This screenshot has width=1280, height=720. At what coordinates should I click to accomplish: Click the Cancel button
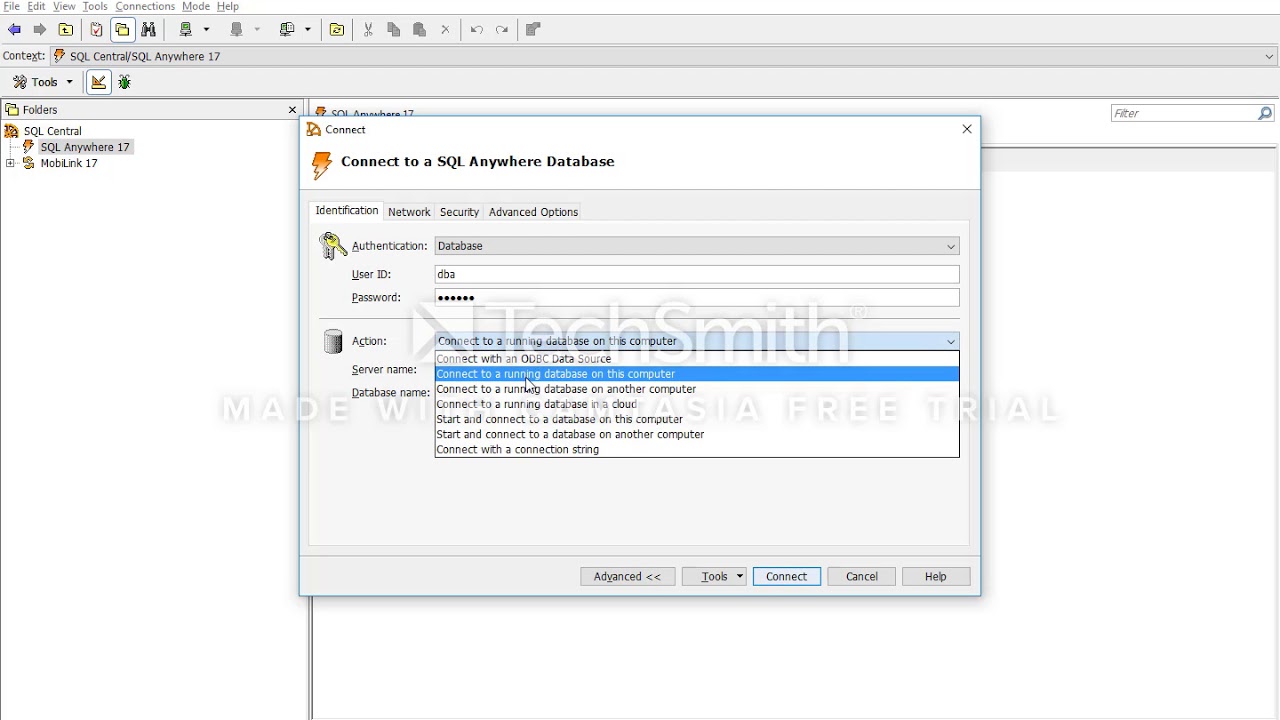pos(861,577)
